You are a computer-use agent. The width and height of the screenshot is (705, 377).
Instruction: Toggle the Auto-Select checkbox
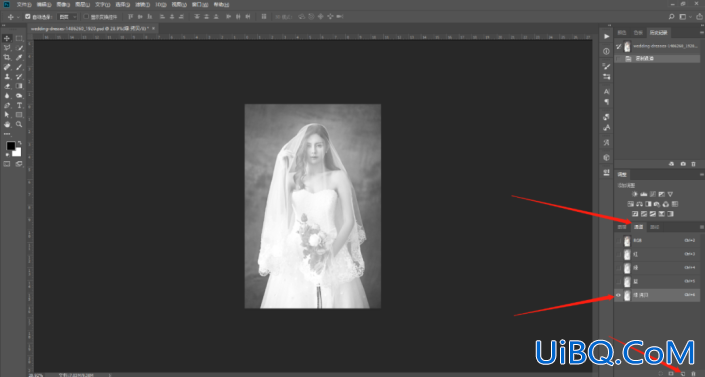(x=27, y=17)
